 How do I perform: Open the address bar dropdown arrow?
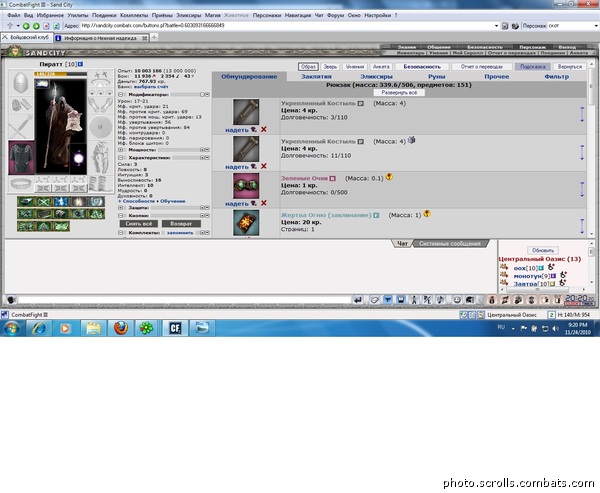click(x=497, y=26)
